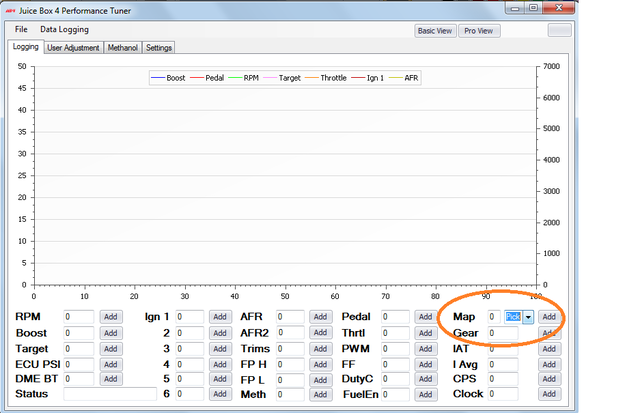Image resolution: width=640 pixels, height=413 pixels.
Task: Add DME BT to the graph
Action: [x=111, y=379]
